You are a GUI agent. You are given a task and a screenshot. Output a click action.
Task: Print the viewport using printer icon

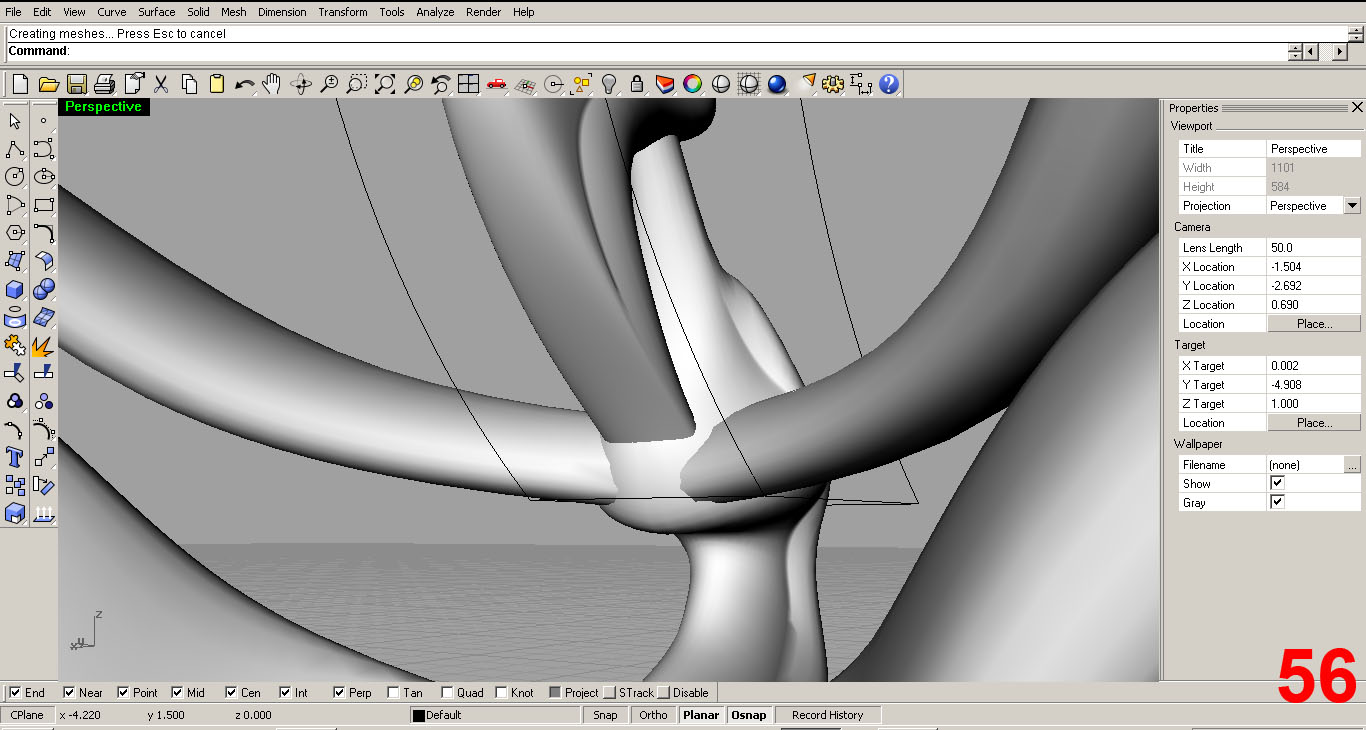(x=105, y=84)
